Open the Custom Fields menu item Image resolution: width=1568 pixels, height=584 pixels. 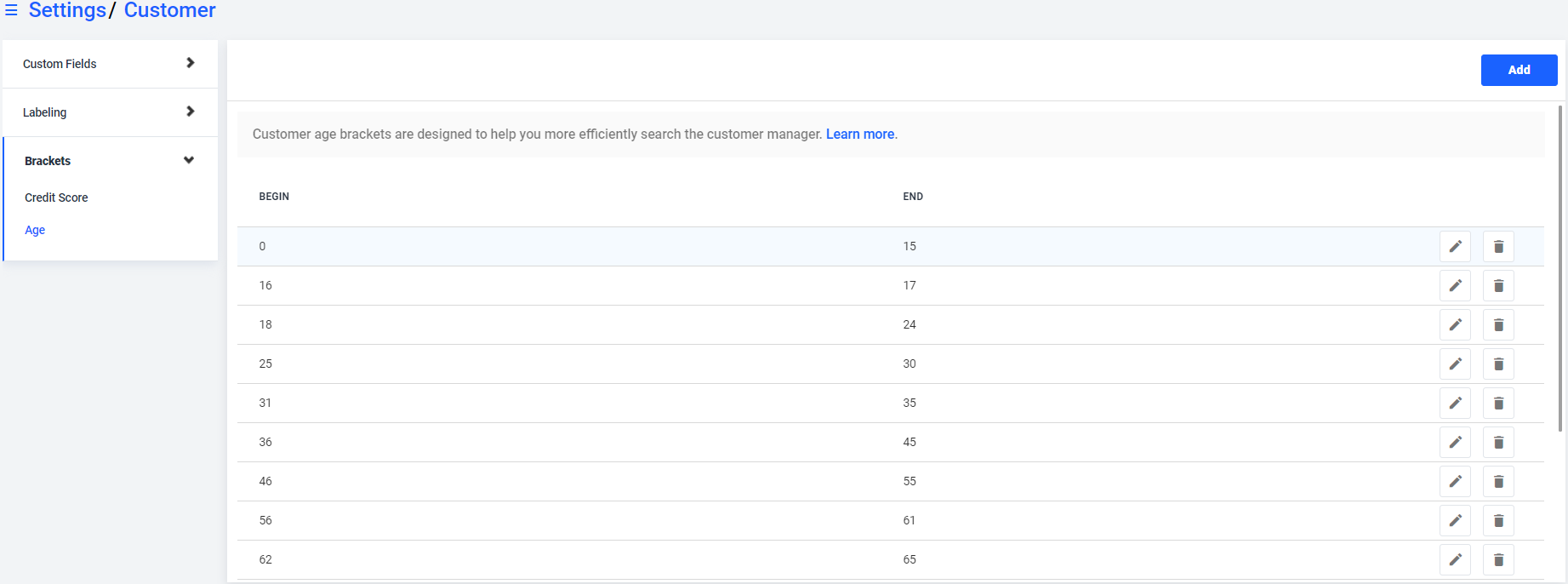110,64
